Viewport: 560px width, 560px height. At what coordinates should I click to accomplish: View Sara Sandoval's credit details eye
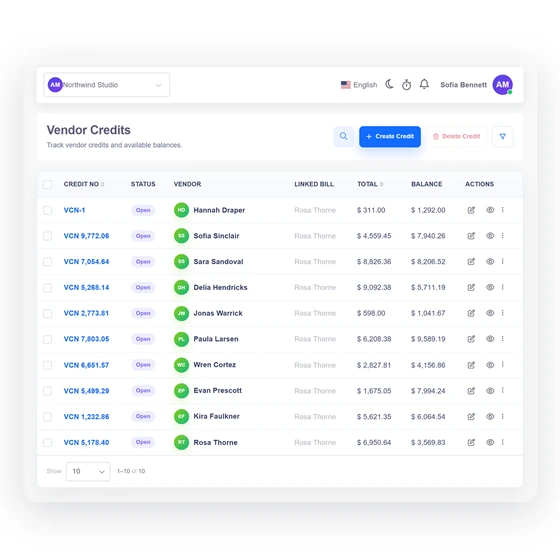[490, 261]
